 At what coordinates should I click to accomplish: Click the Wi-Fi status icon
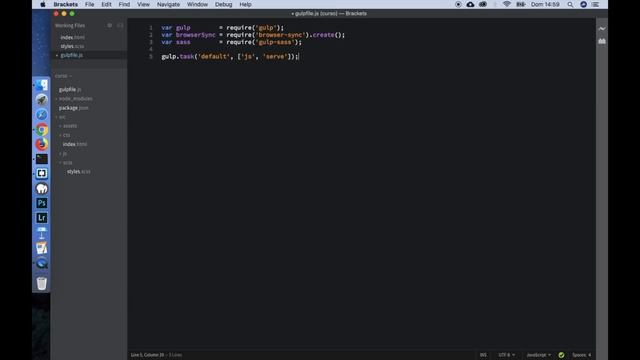pos(507,4)
